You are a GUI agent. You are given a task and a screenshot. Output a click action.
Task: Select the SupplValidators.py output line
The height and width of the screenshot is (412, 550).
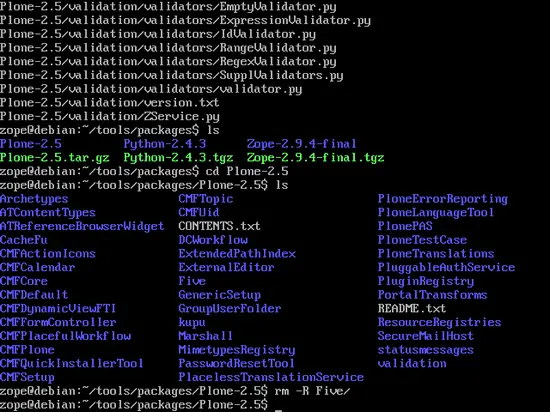coord(172,75)
